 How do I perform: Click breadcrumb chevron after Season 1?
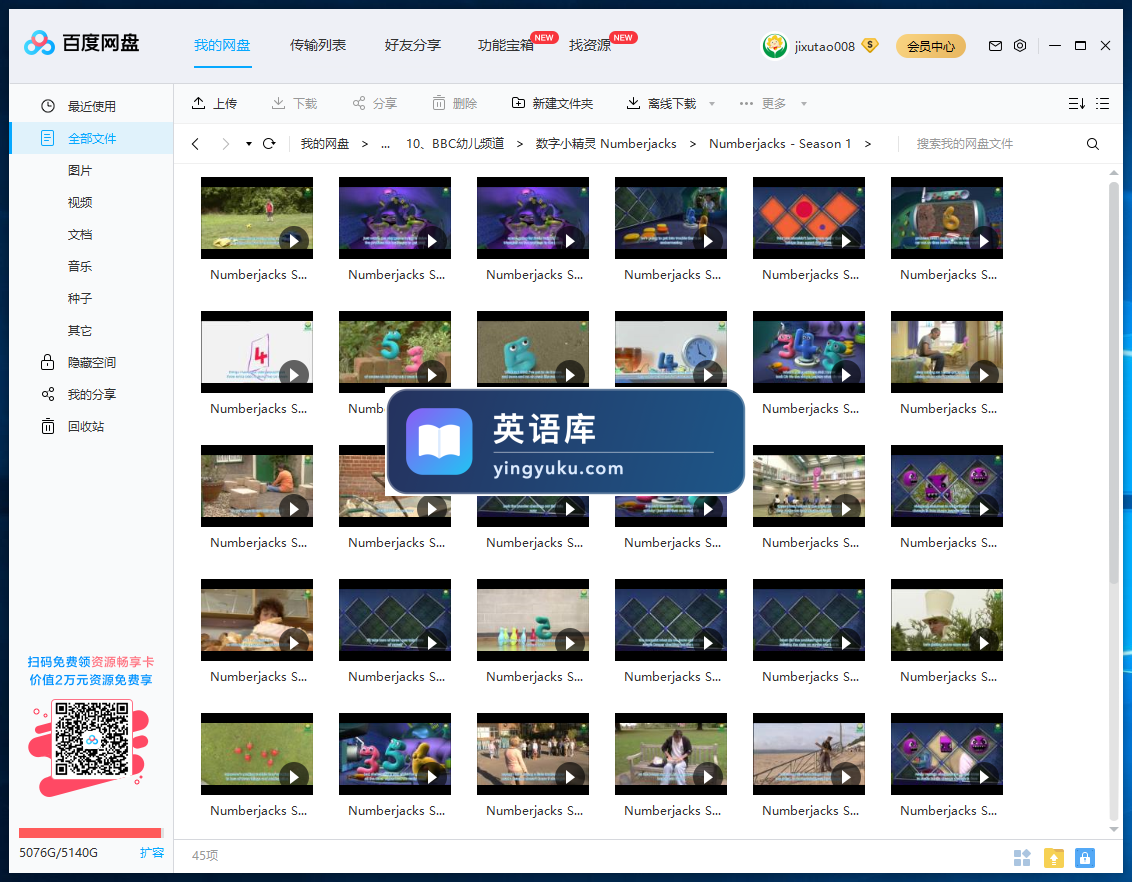868,144
